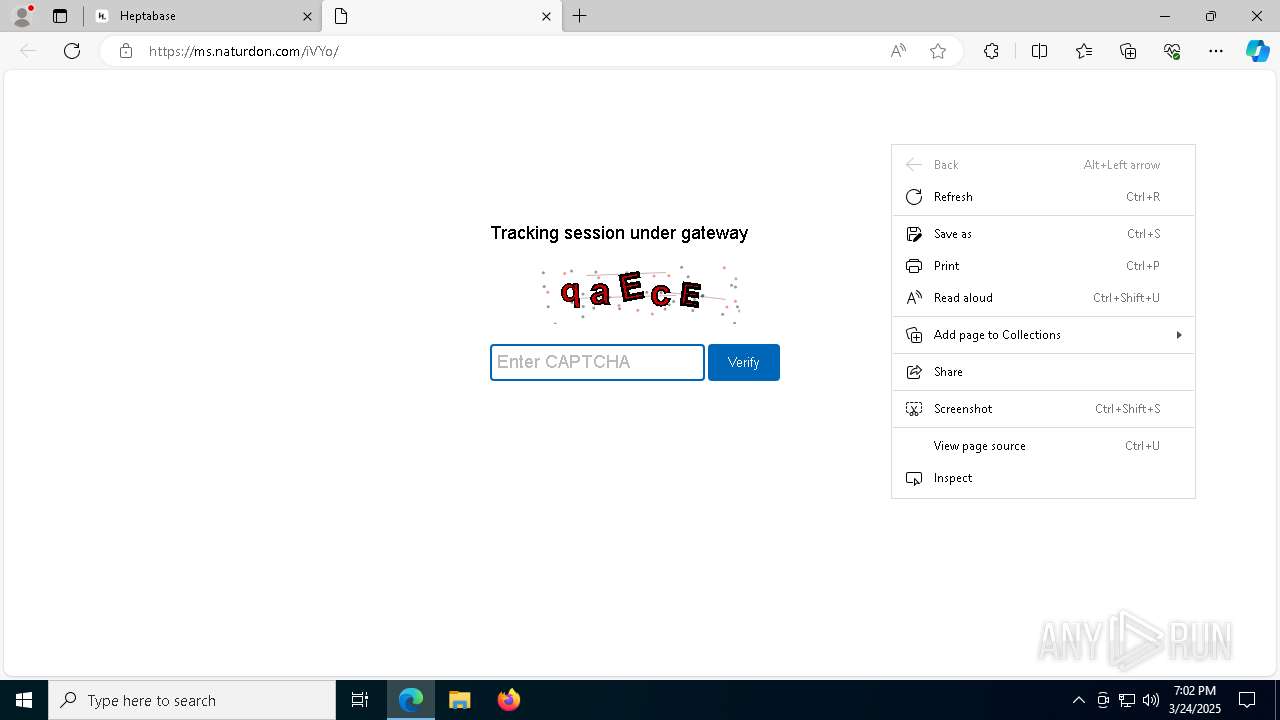Minimize the Edge browser window
This screenshot has width=1280, height=720.
[x=1165, y=16]
